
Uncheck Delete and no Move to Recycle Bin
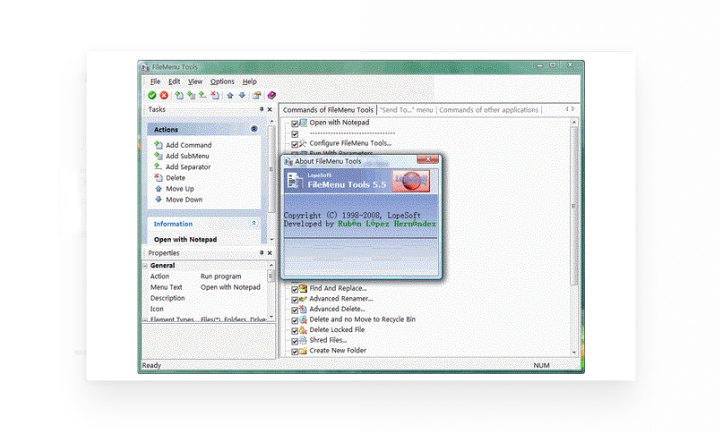coord(295,320)
